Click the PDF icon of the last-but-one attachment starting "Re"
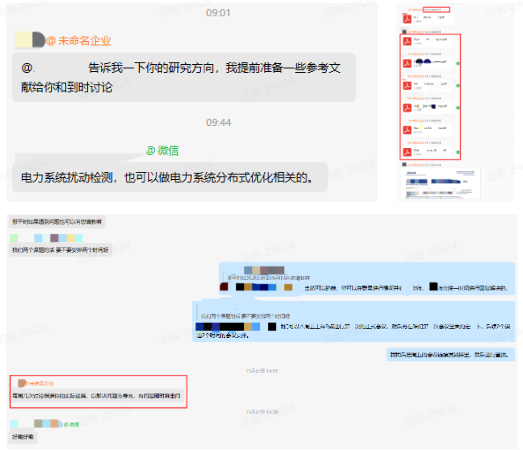This screenshot has height=450, width=523. coord(407,130)
